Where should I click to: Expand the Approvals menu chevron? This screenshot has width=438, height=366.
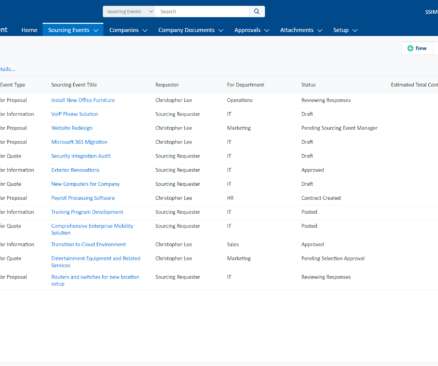[x=267, y=30]
